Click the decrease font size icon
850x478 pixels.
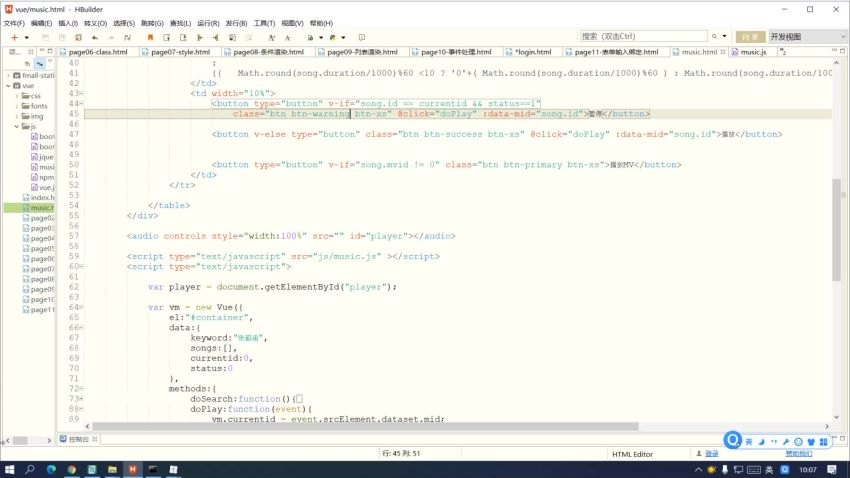pyautogui.click(x=288, y=37)
